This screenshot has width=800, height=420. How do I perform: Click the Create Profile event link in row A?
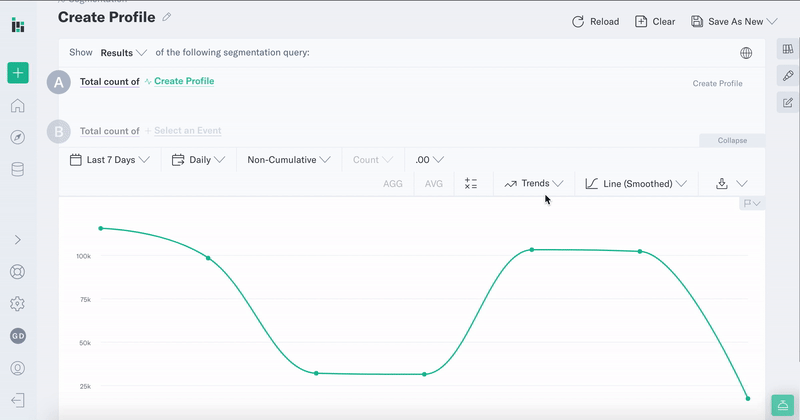coord(184,81)
